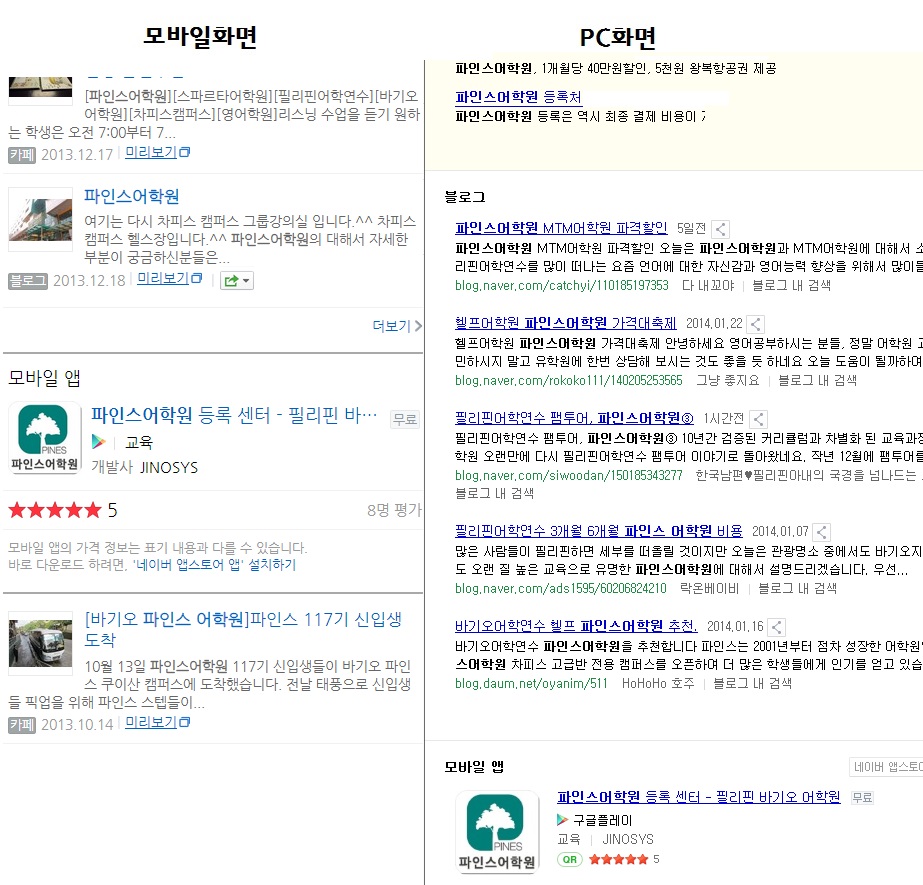Share the 파인스어학원 MTM어학원 파격할인 blog post
Screen dimensions: 923x885
pos(721,229)
